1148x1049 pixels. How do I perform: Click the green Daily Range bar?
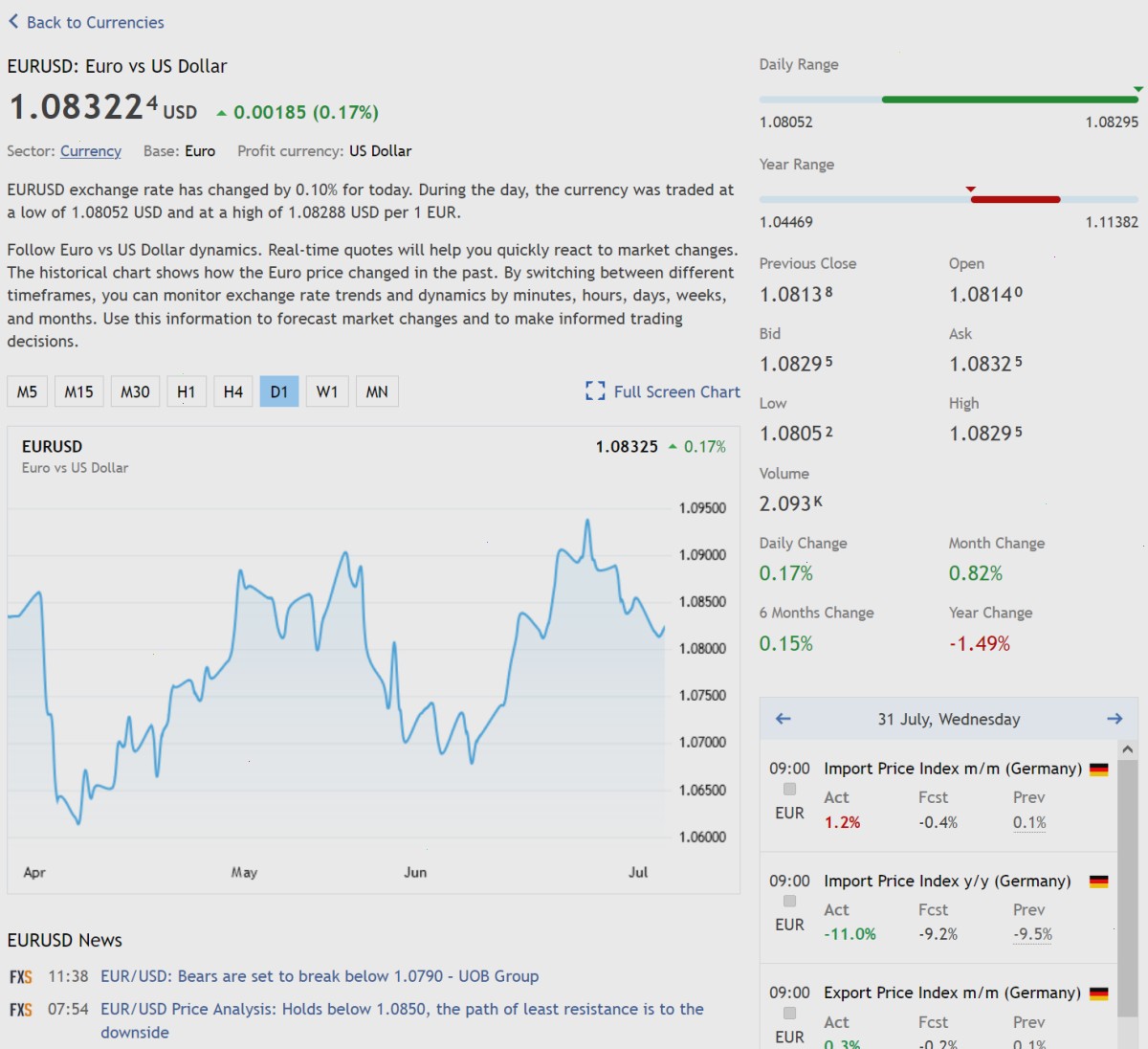tap(1010, 100)
